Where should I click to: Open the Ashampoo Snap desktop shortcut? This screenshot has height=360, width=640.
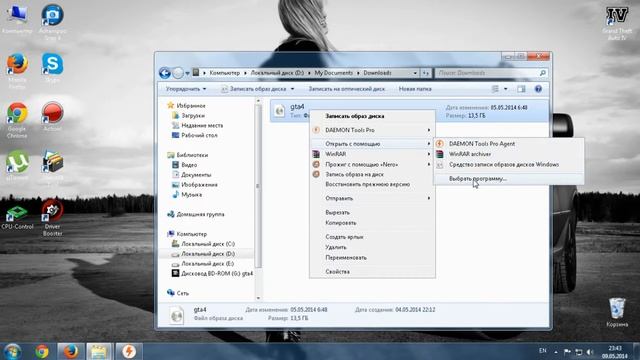coord(52,21)
